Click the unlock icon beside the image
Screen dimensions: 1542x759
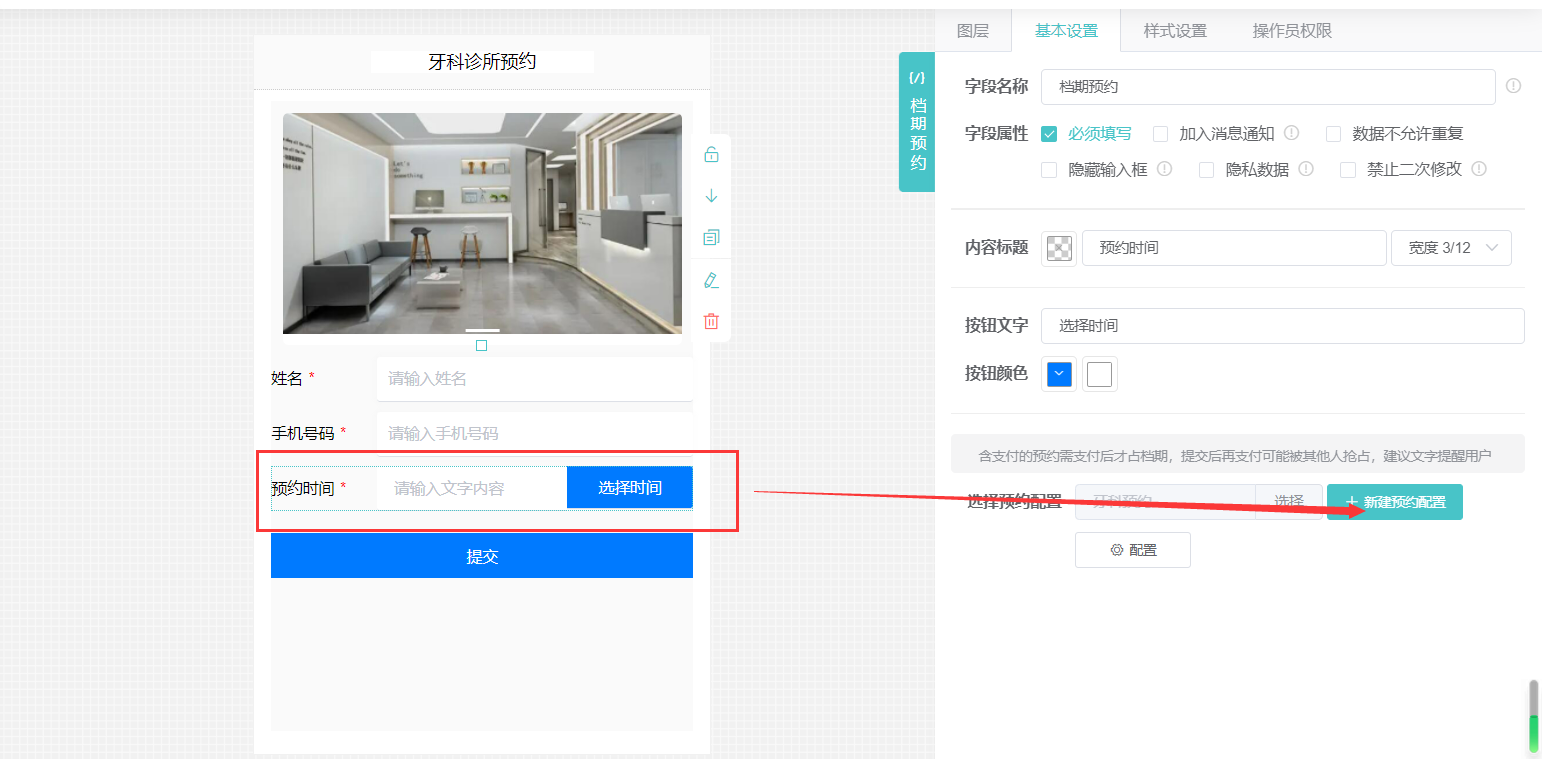tap(711, 154)
